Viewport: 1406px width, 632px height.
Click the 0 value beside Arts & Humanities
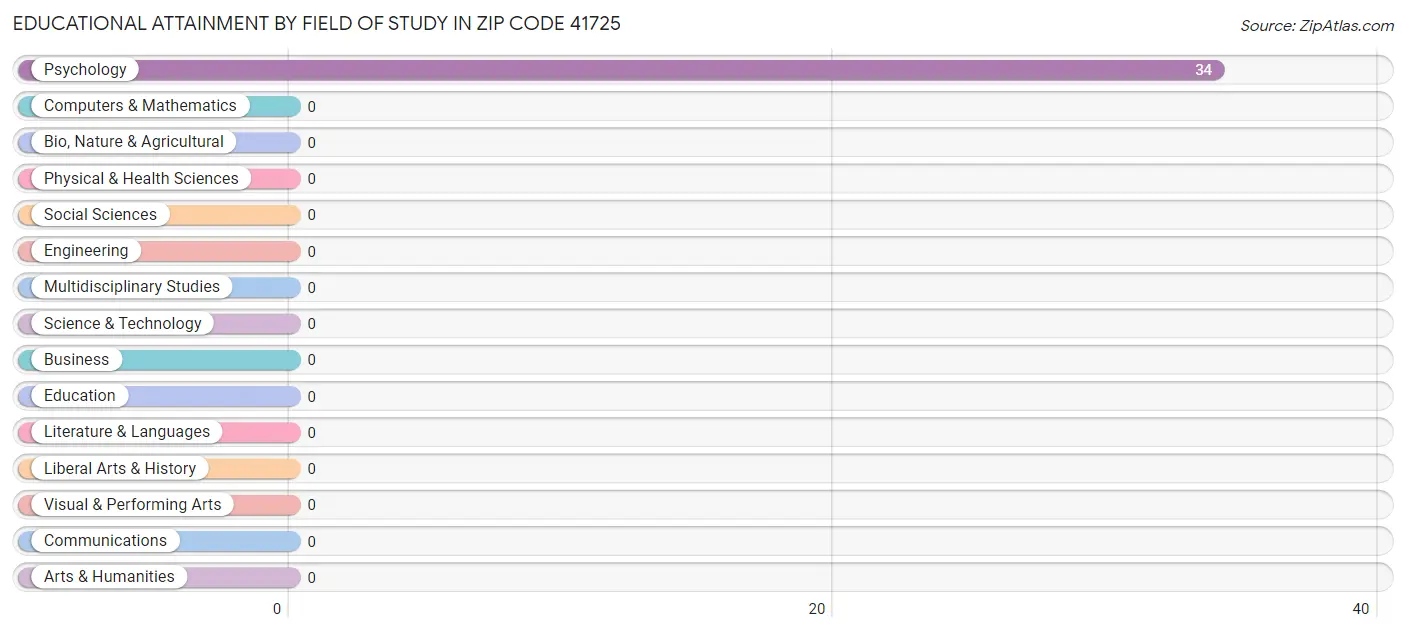[311, 578]
